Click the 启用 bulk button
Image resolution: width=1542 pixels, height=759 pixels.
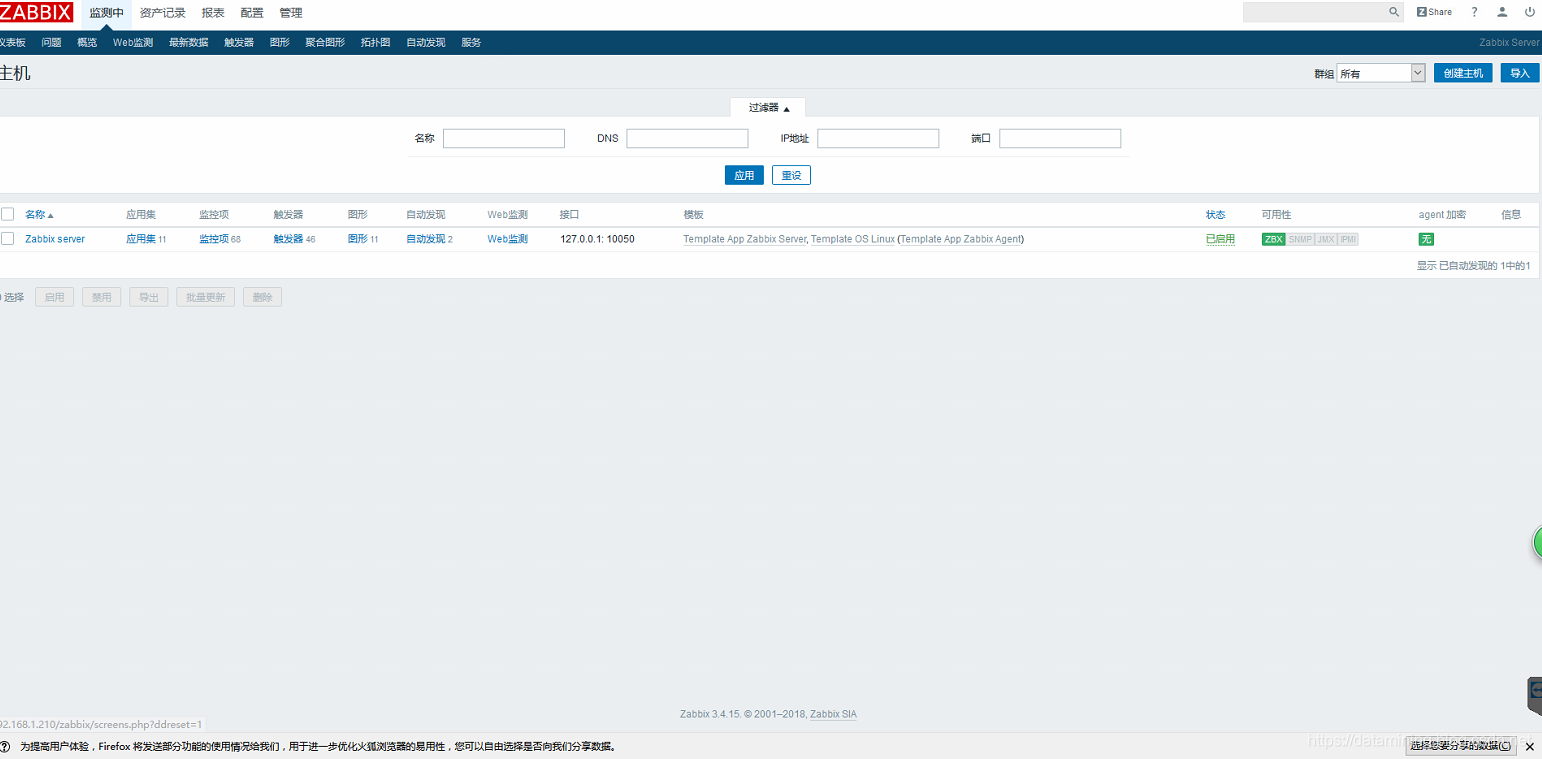(x=54, y=297)
